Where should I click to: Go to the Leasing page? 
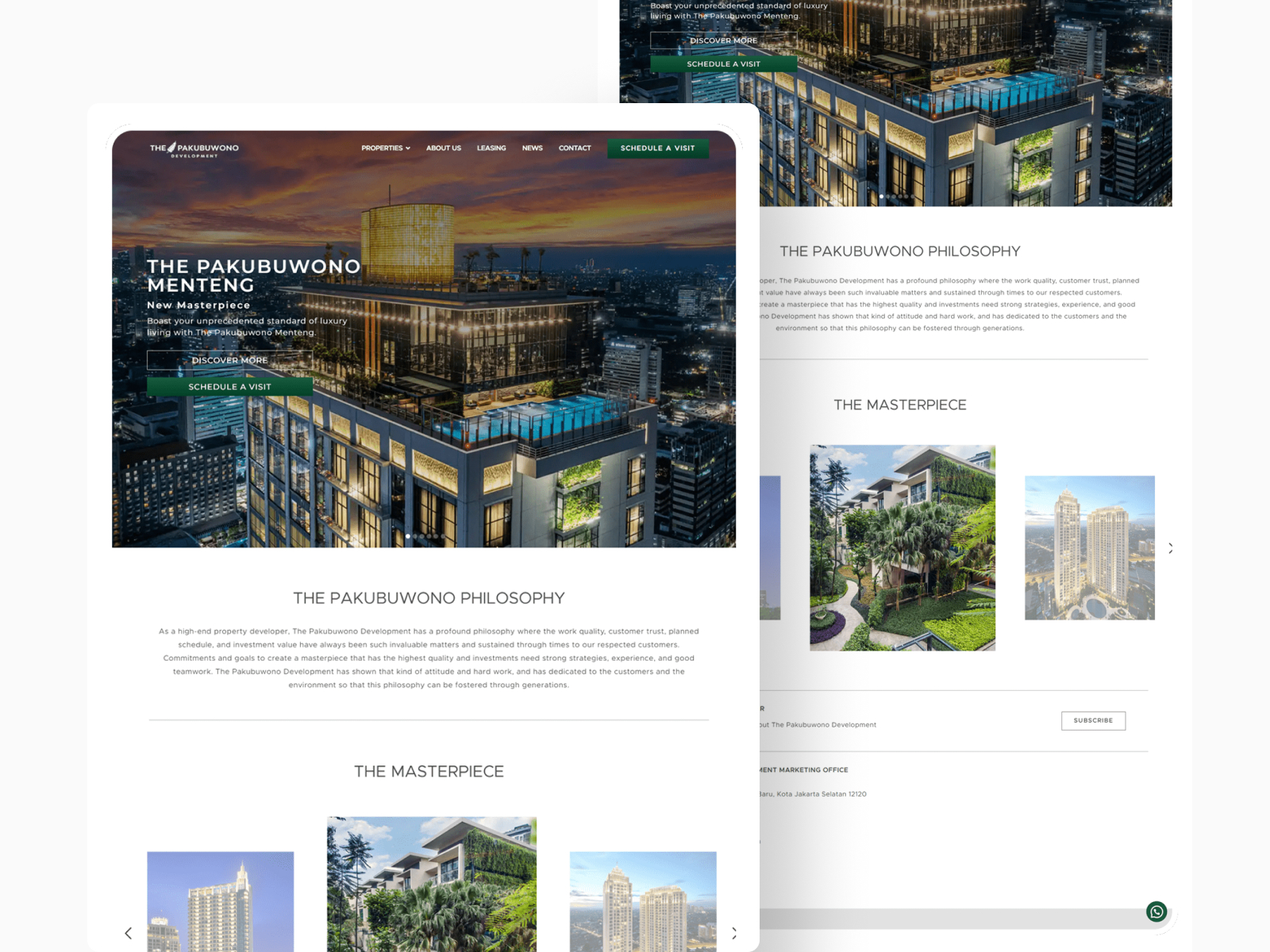click(491, 148)
